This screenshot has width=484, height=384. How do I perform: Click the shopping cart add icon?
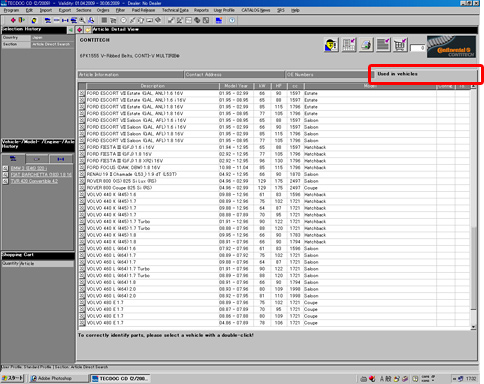pos(400,45)
